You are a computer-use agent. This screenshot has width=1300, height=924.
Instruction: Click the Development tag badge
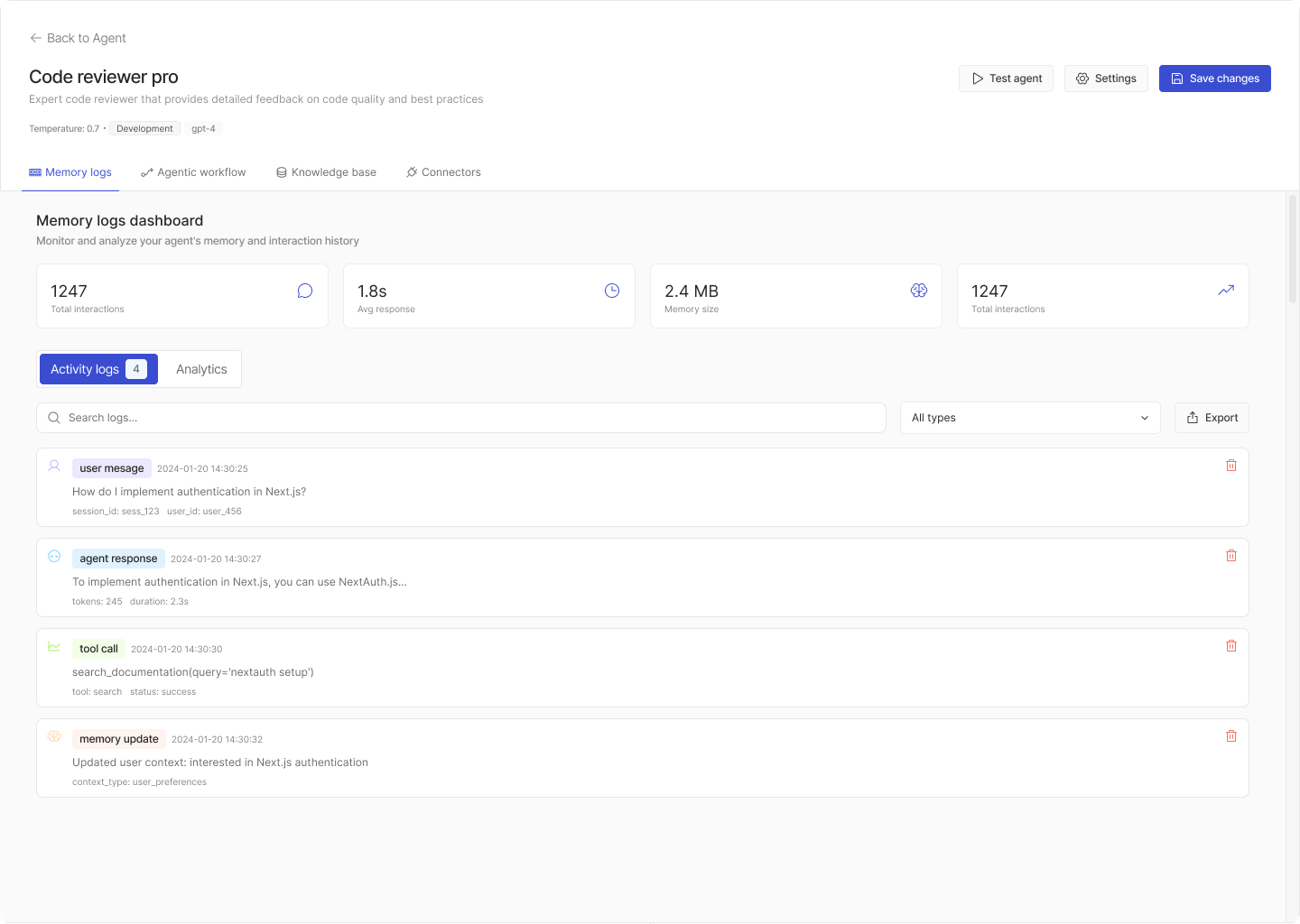click(x=144, y=129)
